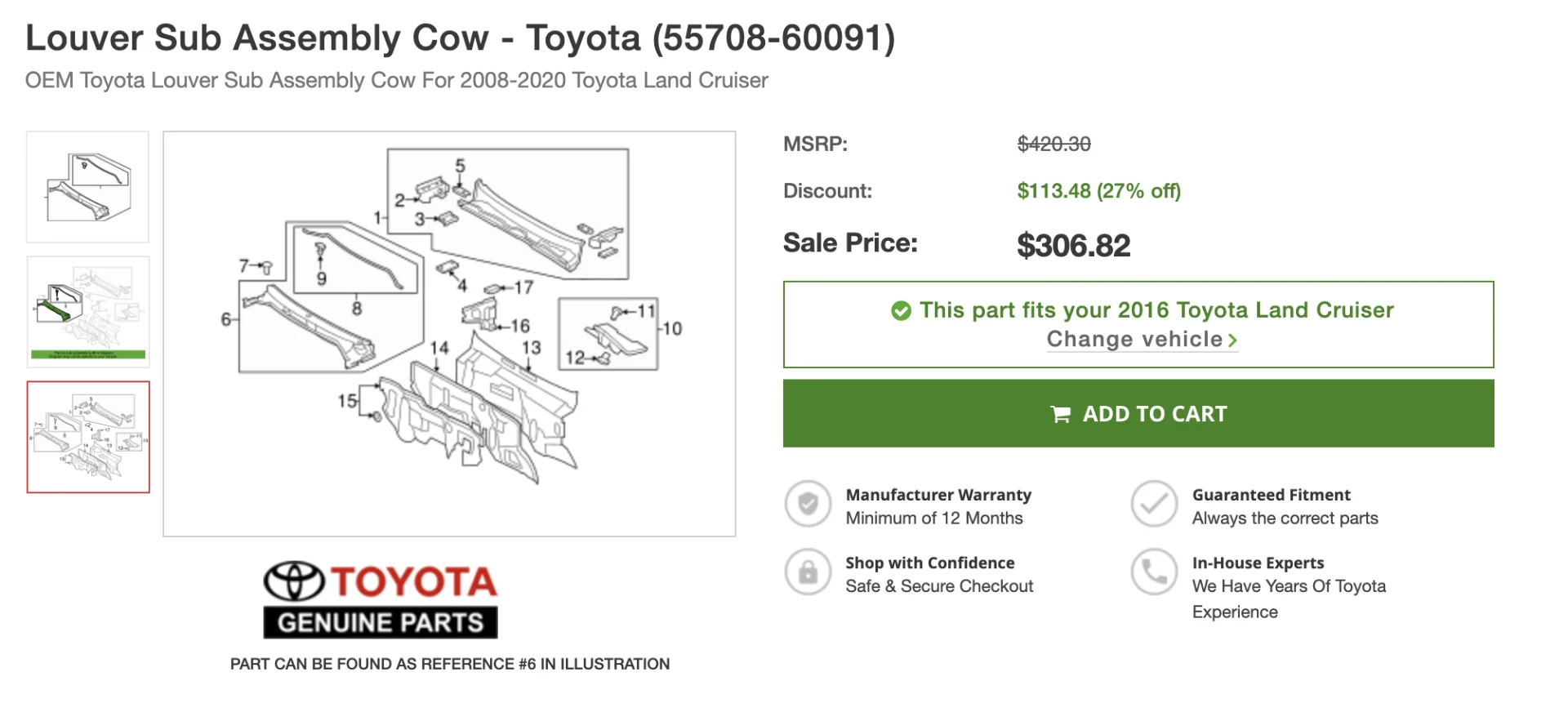The width and height of the screenshot is (1568, 721).
Task: Click the Guaranteed Fitment checkmark icon
Action: (x=1154, y=504)
